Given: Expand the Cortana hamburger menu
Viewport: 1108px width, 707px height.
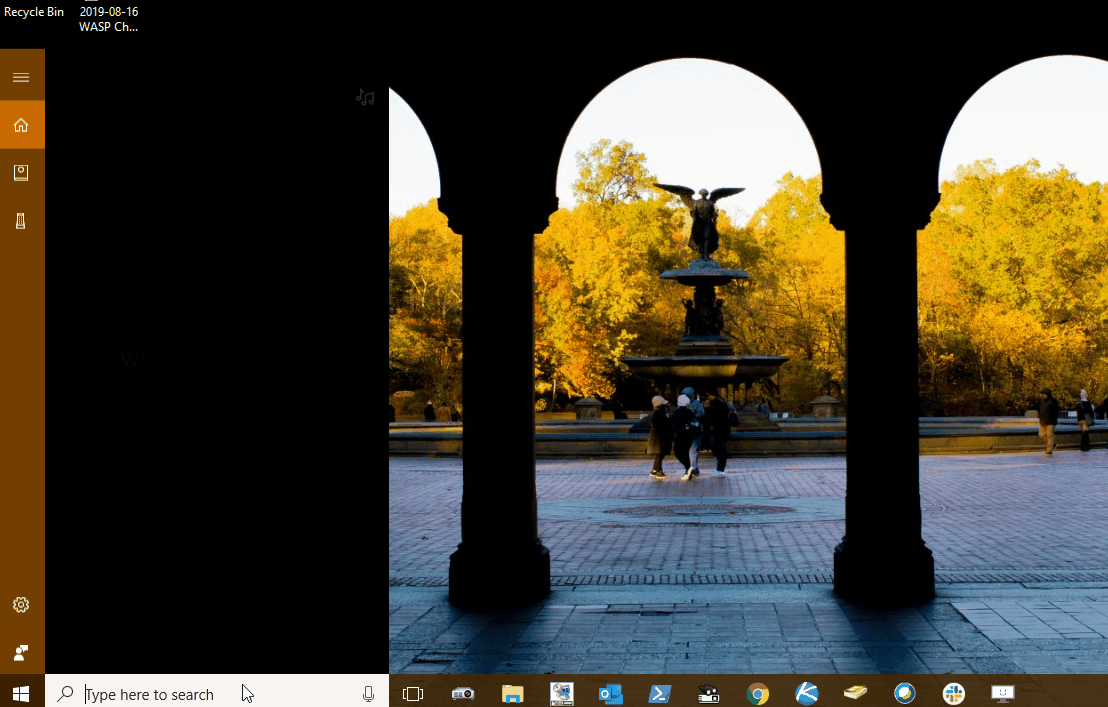Looking at the screenshot, I should (21, 77).
